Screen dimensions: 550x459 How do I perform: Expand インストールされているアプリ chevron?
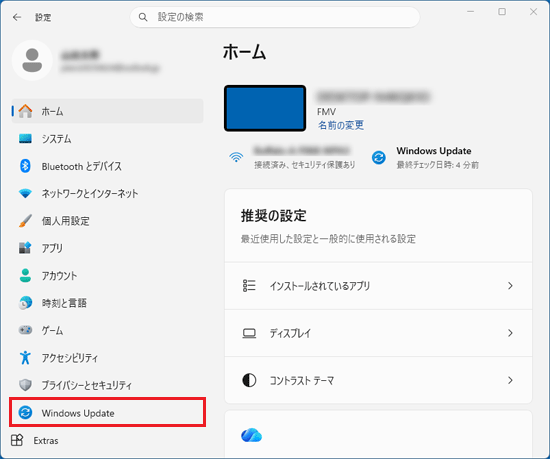tap(510, 286)
